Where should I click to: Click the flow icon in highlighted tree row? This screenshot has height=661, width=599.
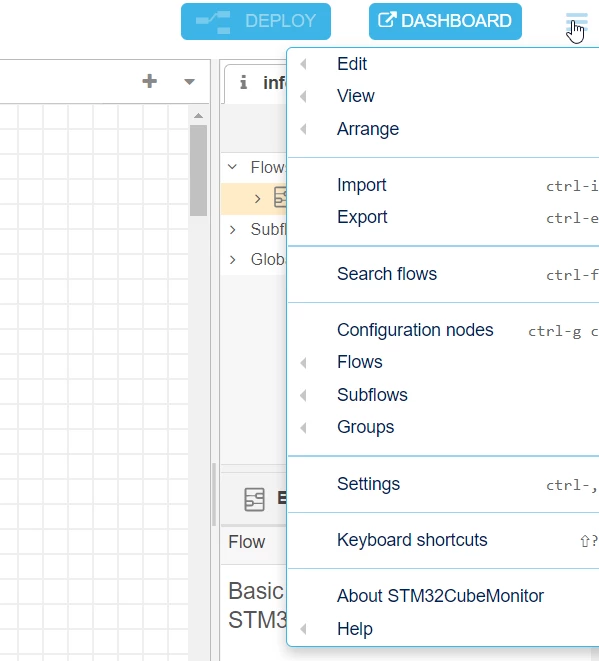click(280, 197)
